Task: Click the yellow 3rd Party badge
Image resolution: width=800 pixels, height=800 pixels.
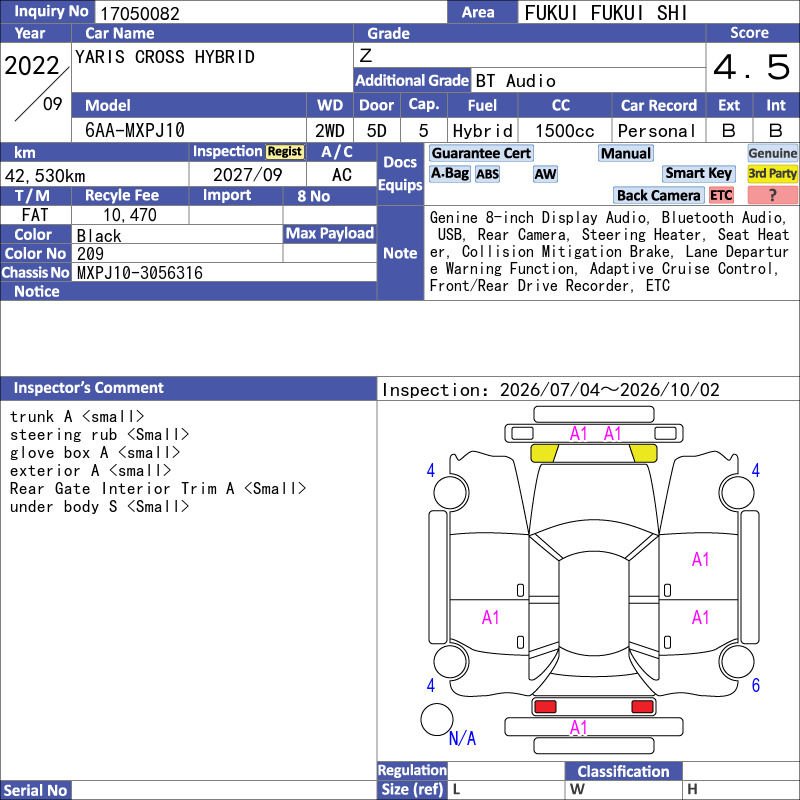Action: [x=772, y=174]
